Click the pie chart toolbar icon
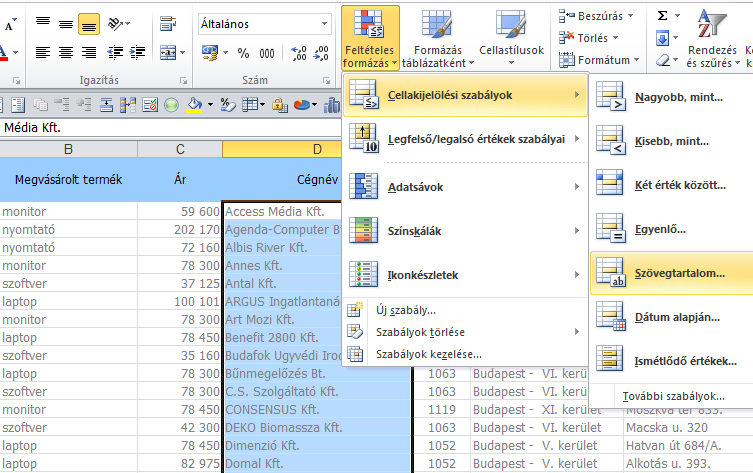Viewport: 753px width, 473px height. (x=302, y=105)
